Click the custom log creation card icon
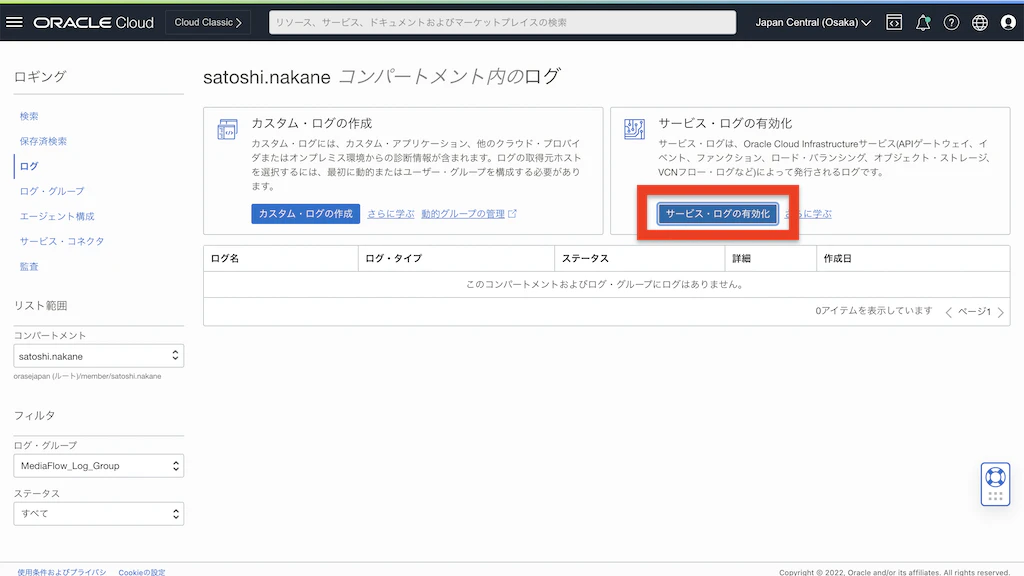1024x576 pixels. (227, 129)
